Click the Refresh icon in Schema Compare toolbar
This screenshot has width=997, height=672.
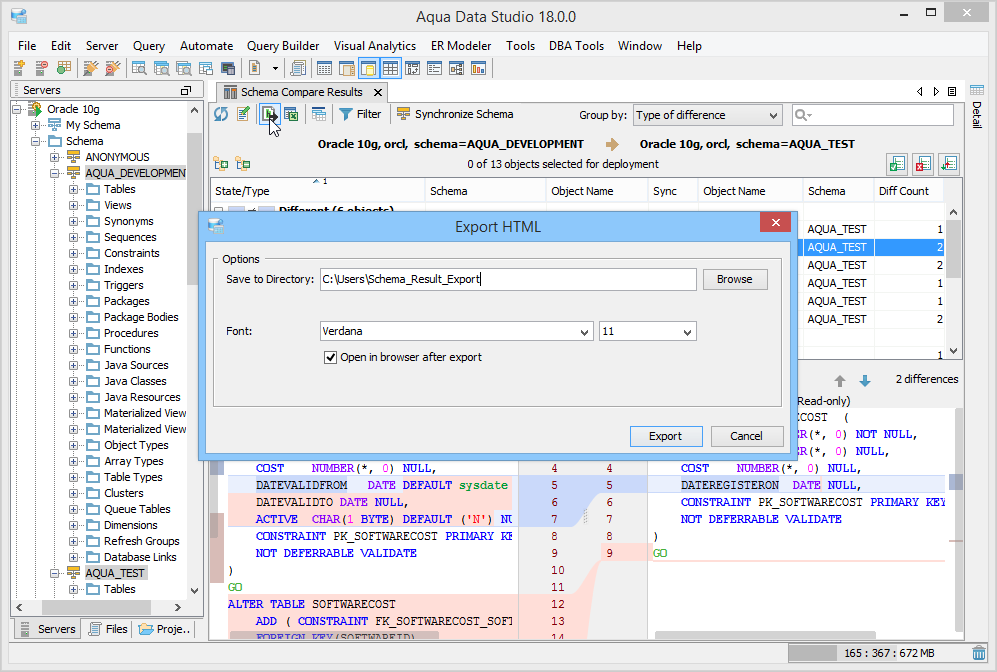(x=221, y=115)
